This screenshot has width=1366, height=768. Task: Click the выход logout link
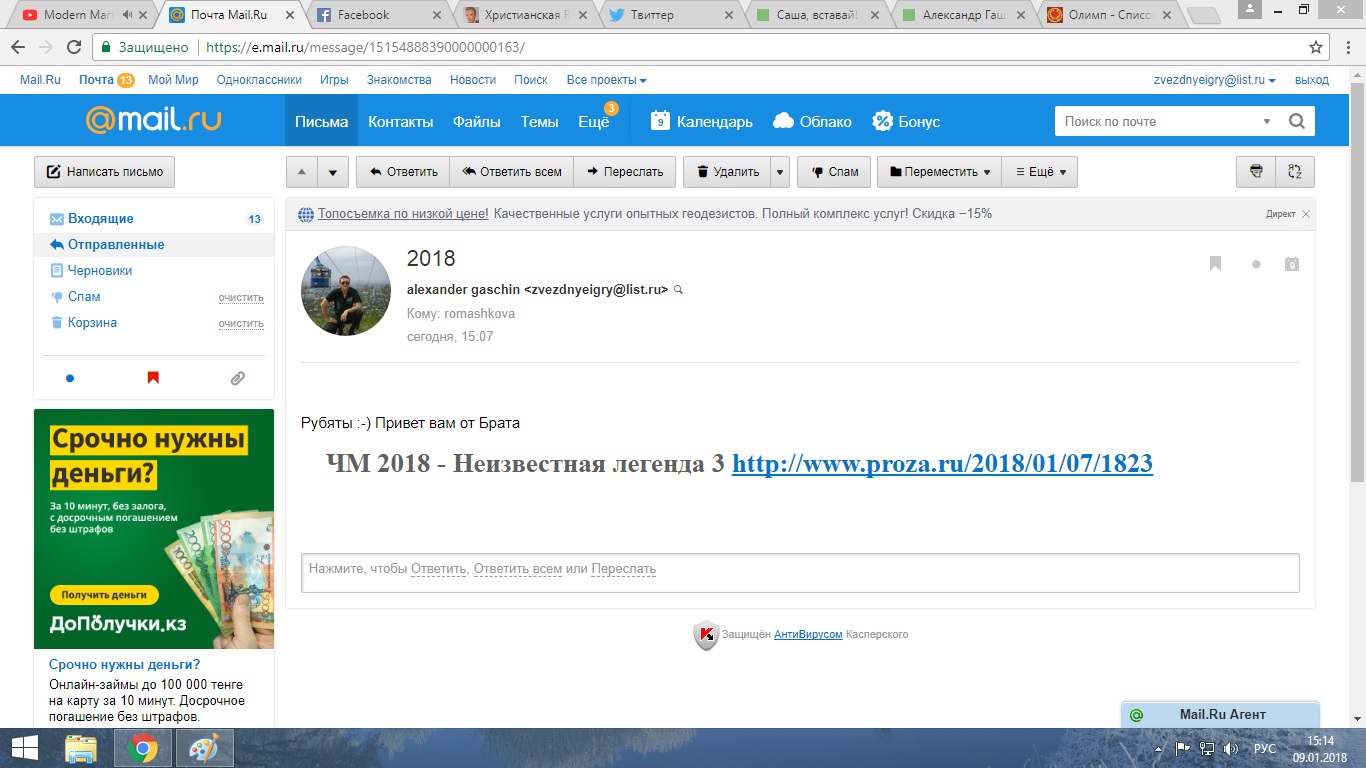click(x=1312, y=80)
